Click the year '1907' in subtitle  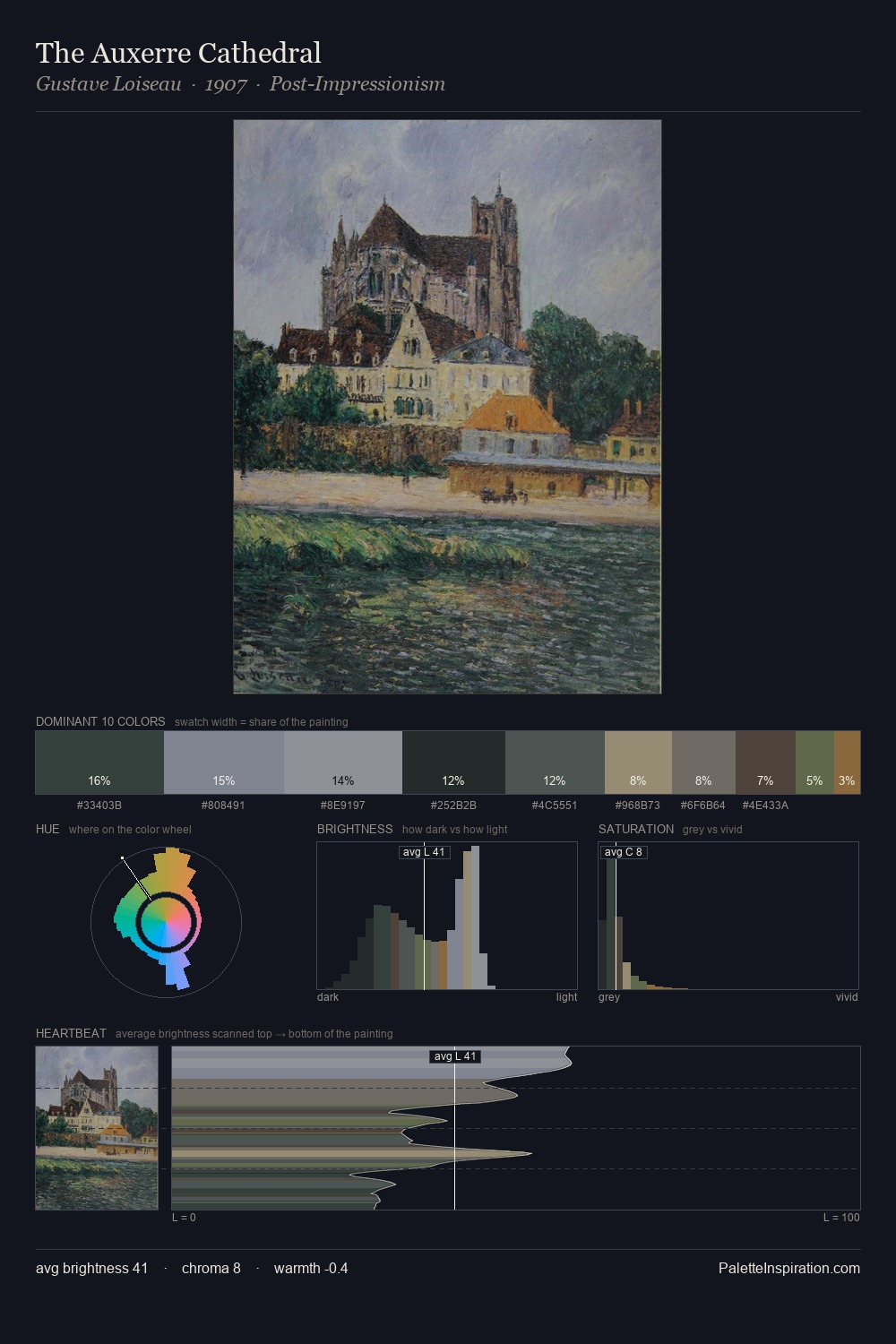pos(226,84)
